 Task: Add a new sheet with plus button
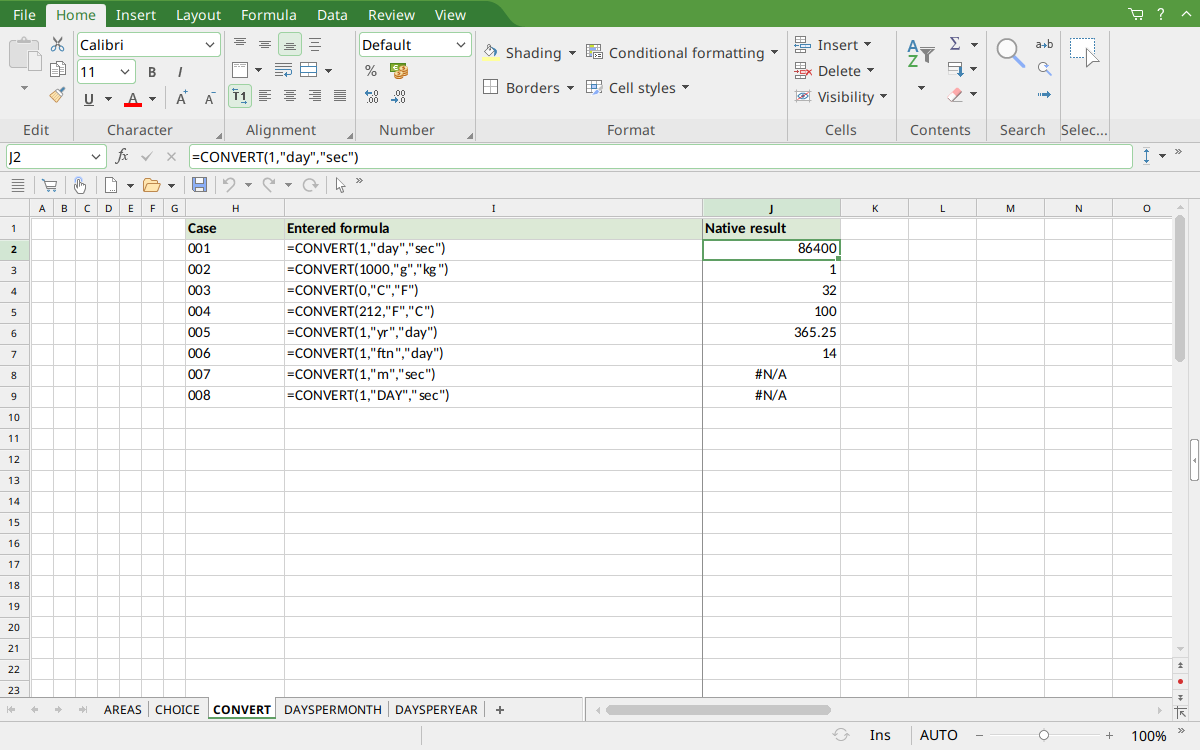click(500, 710)
